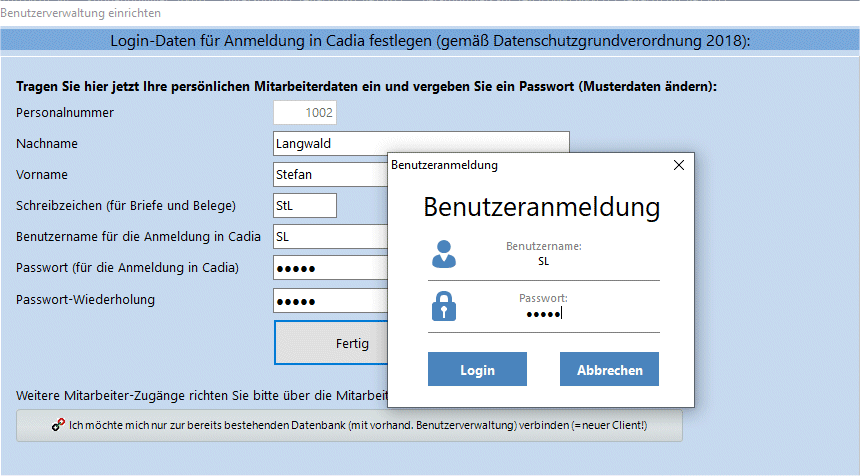
Task: Click the user avatar icon in login dialog
Action: (x=444, y=254)
